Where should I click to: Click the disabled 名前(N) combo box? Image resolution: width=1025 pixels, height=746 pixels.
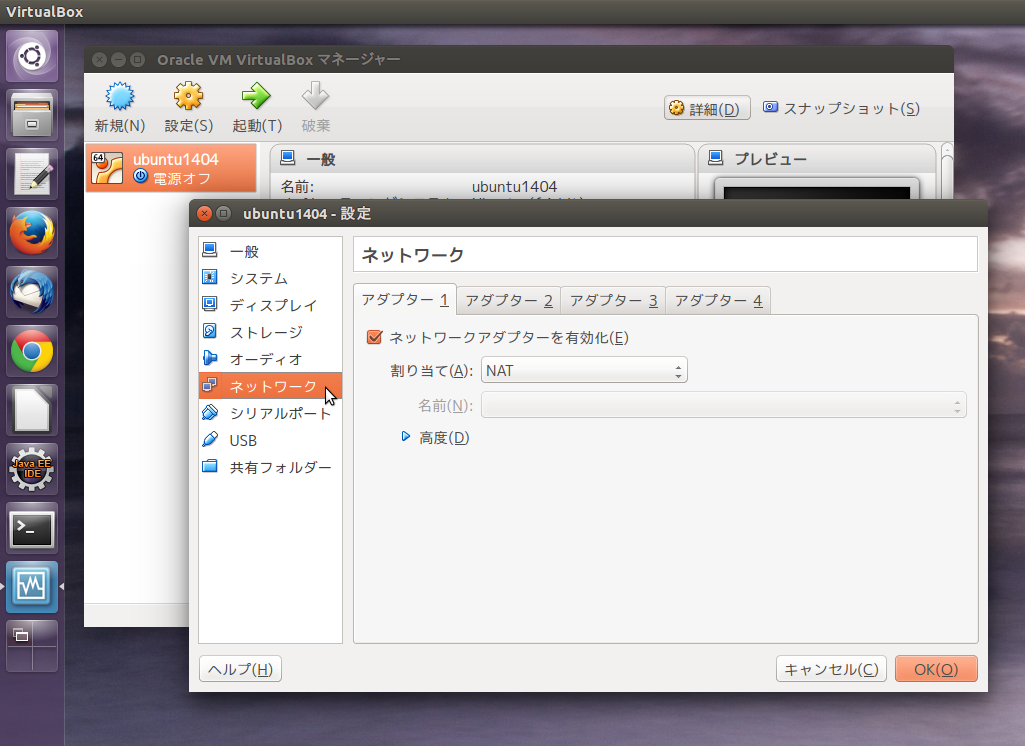(x=724, y=405)
